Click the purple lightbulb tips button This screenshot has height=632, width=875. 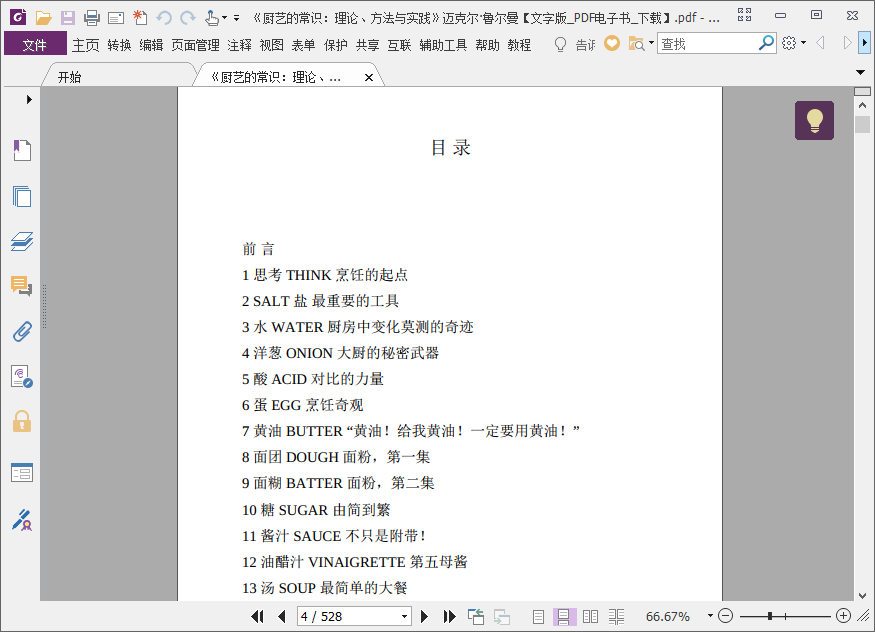815,120
